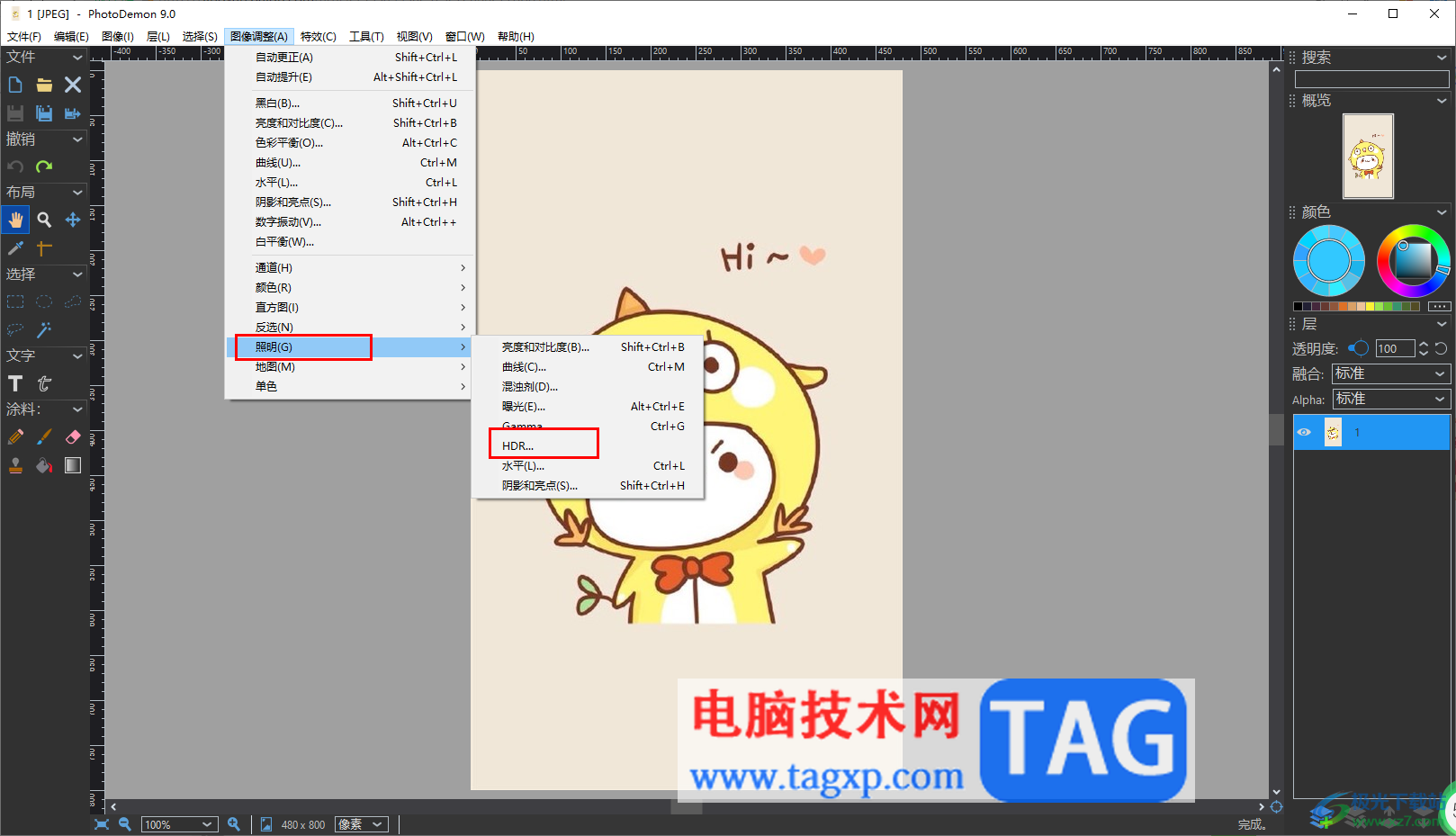Image resolution: width=1456 pixels, height=836 pixels.
Task: Select the Zoom magnifier tool
Action: click(x=44, y=220)
